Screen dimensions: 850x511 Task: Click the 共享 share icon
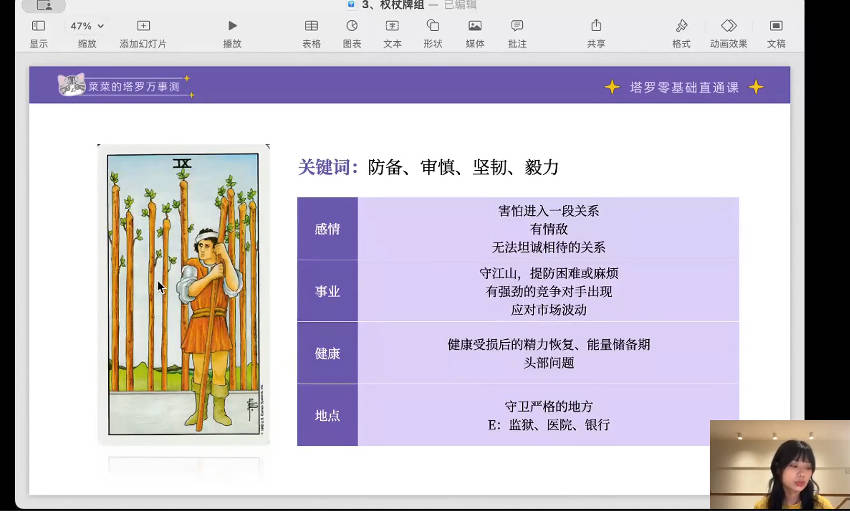coord(596,26)
